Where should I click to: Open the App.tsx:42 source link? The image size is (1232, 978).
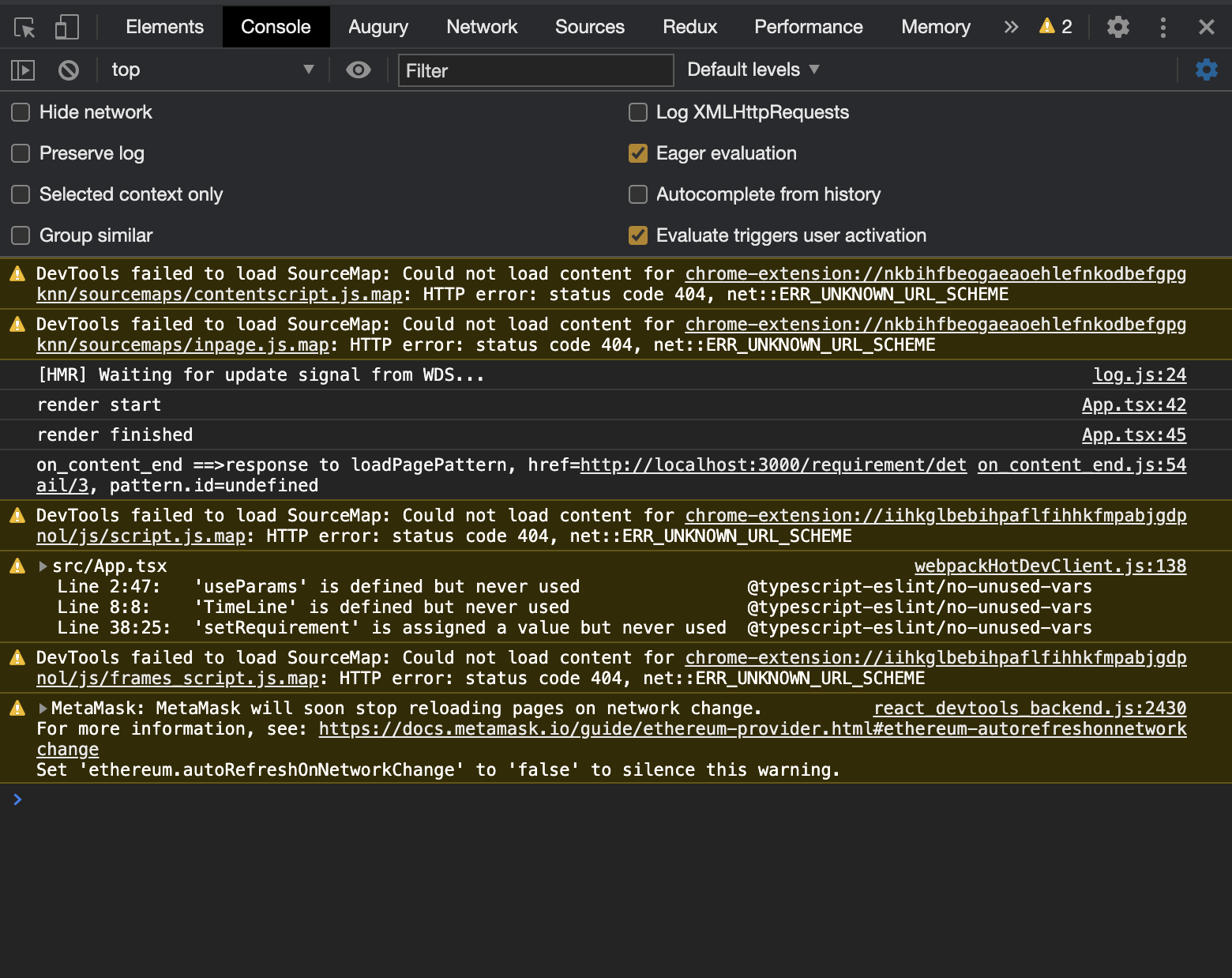tap(1134, 405)
